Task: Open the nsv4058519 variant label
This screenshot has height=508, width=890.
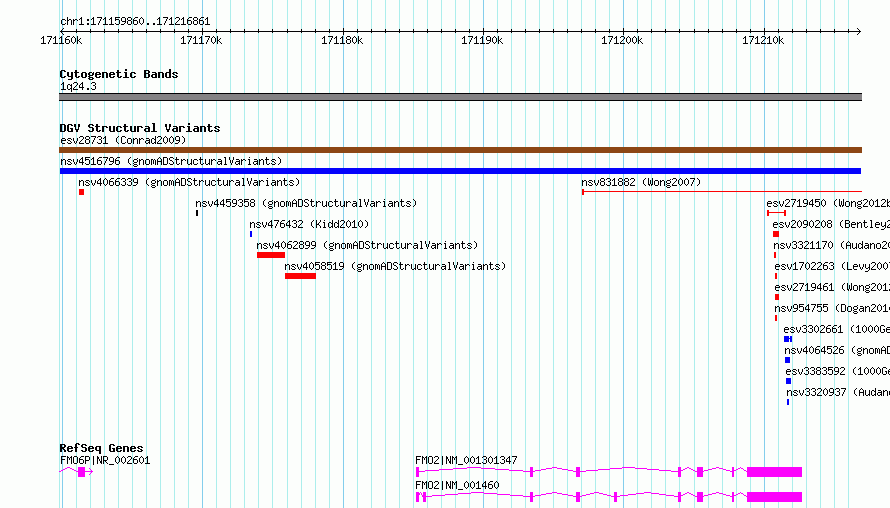Action: 395,266
